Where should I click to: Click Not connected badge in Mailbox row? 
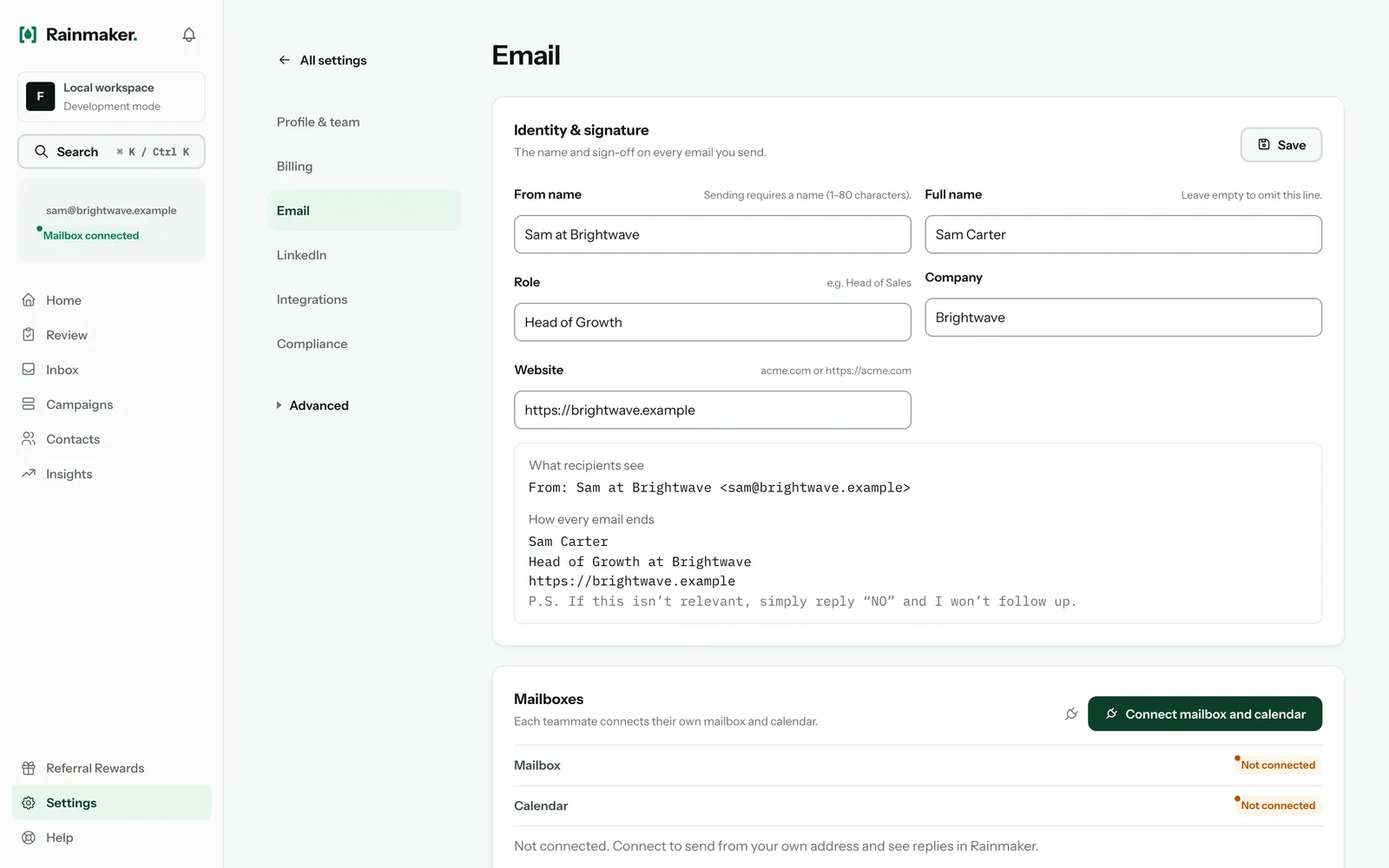(1277, 765)
